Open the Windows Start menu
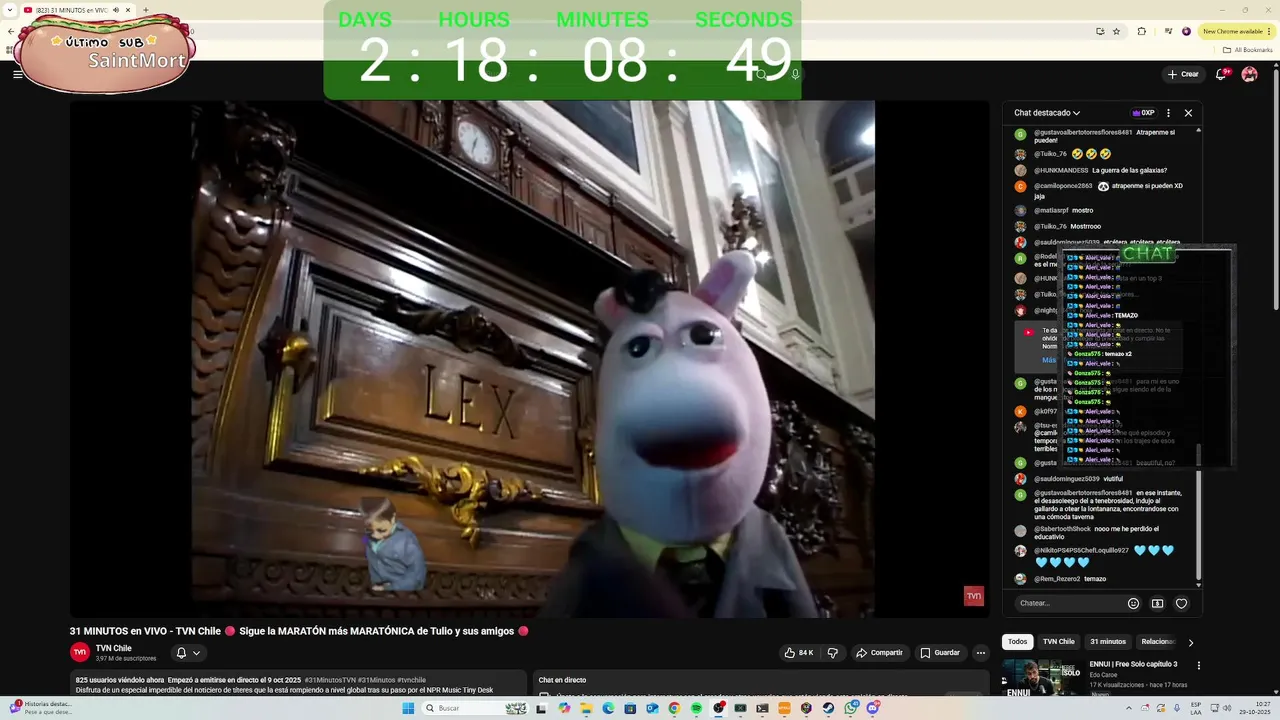This screenshot has height=720, width=1280. click(x=408, y=708)
